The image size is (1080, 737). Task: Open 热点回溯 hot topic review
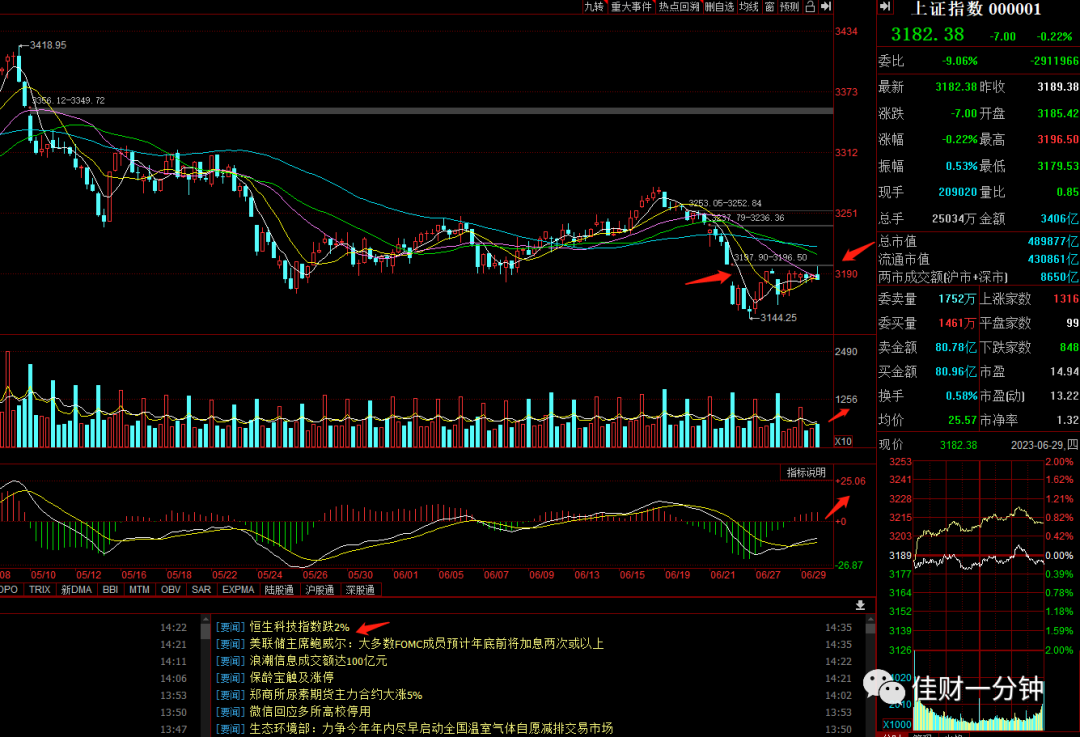678,7
